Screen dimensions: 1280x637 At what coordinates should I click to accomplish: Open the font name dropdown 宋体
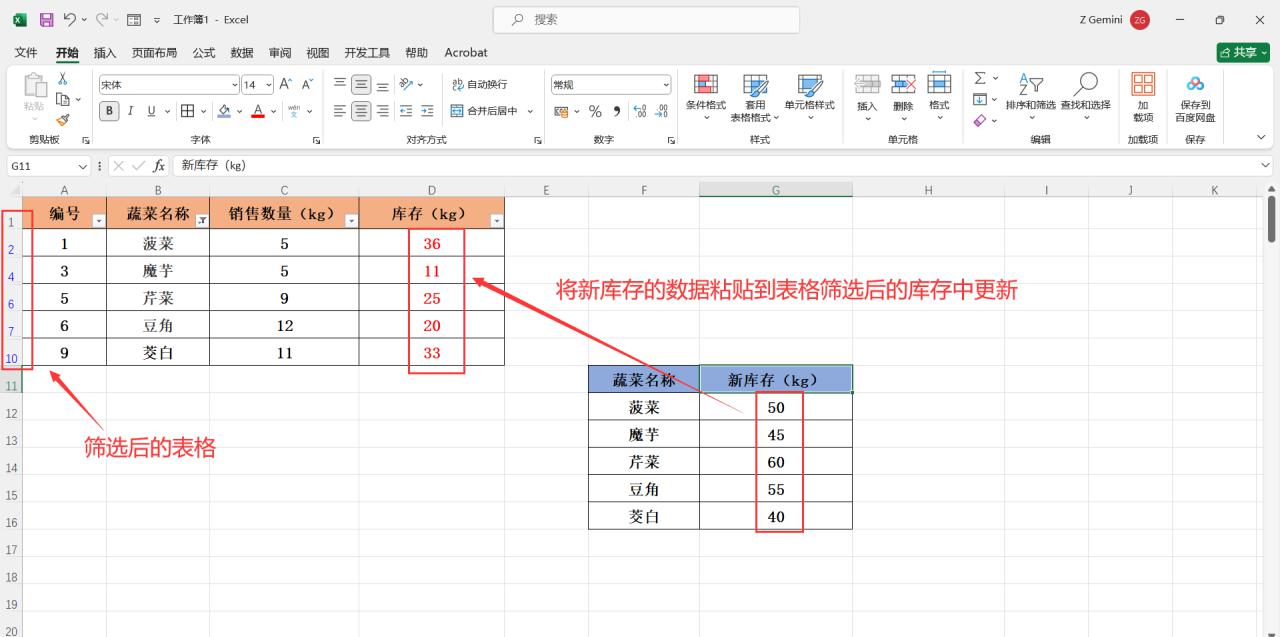pyautogui.click(x=235, y=85)
